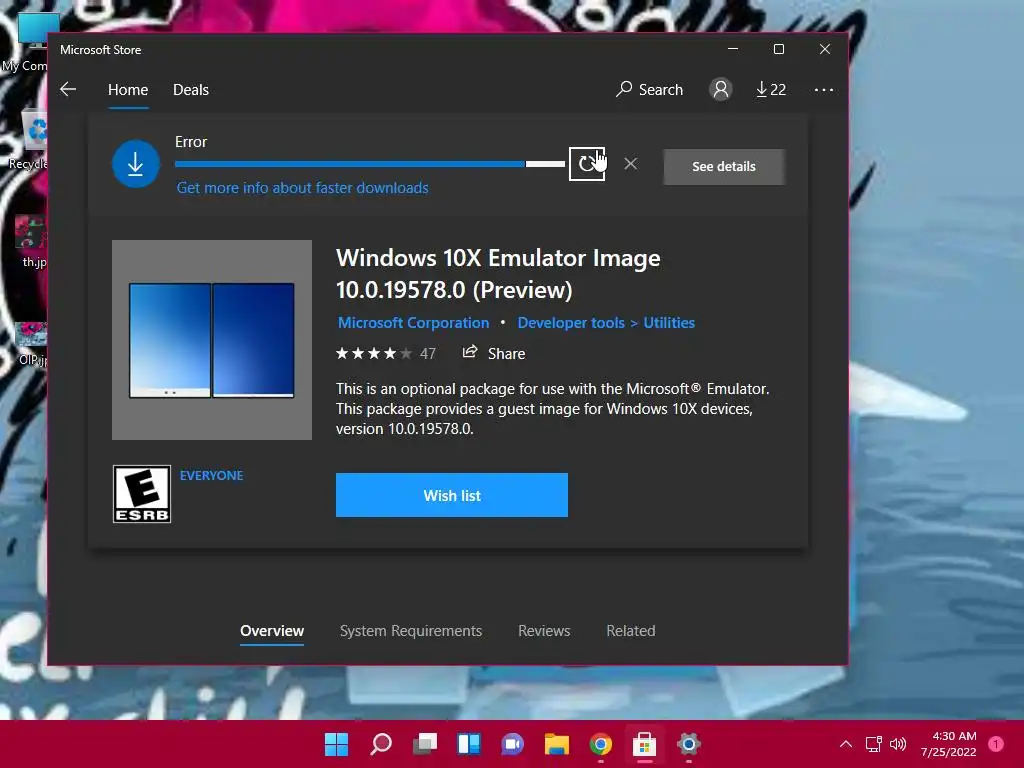Open Get more info about faster downloads link

302,188
